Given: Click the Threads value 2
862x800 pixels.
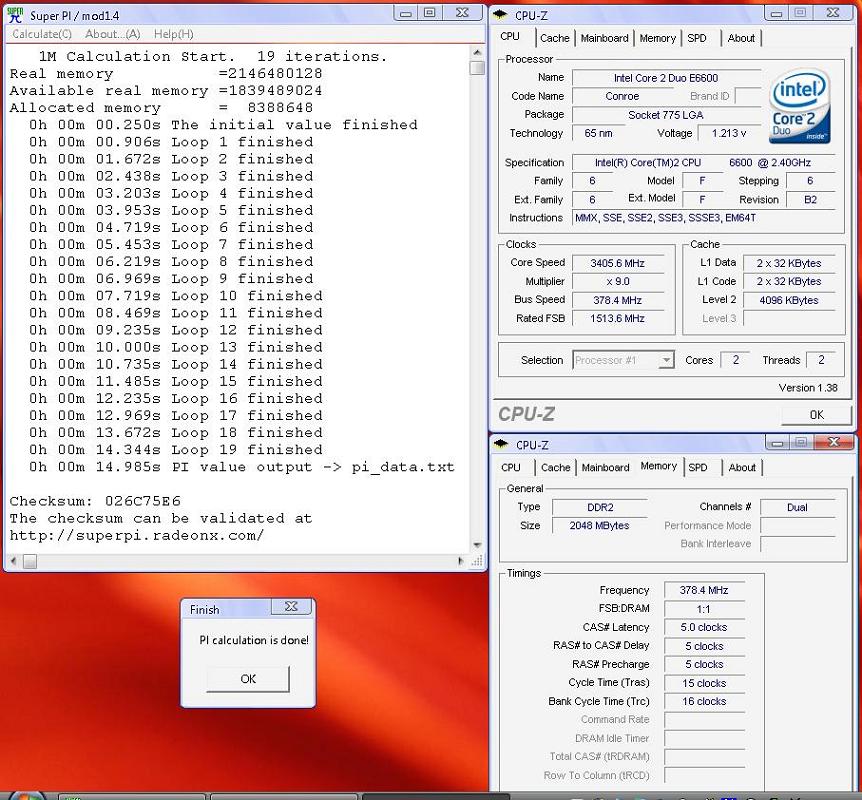Looking at the screenshot, I should (x=821, y=360).
